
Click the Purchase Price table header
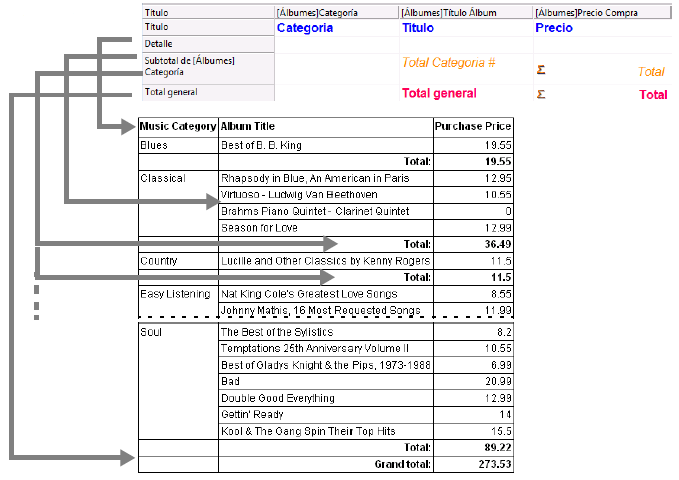pyautogui.click(x=473, y=127)
